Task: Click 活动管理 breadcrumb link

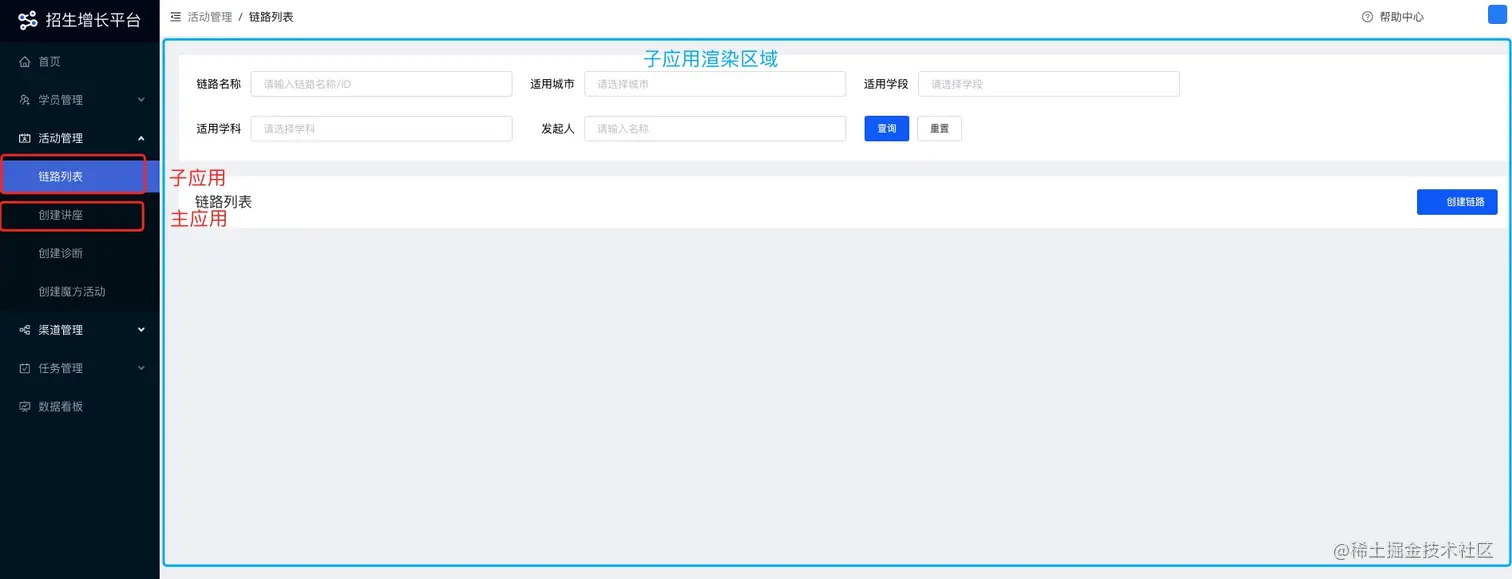Action: click(210, 17)
